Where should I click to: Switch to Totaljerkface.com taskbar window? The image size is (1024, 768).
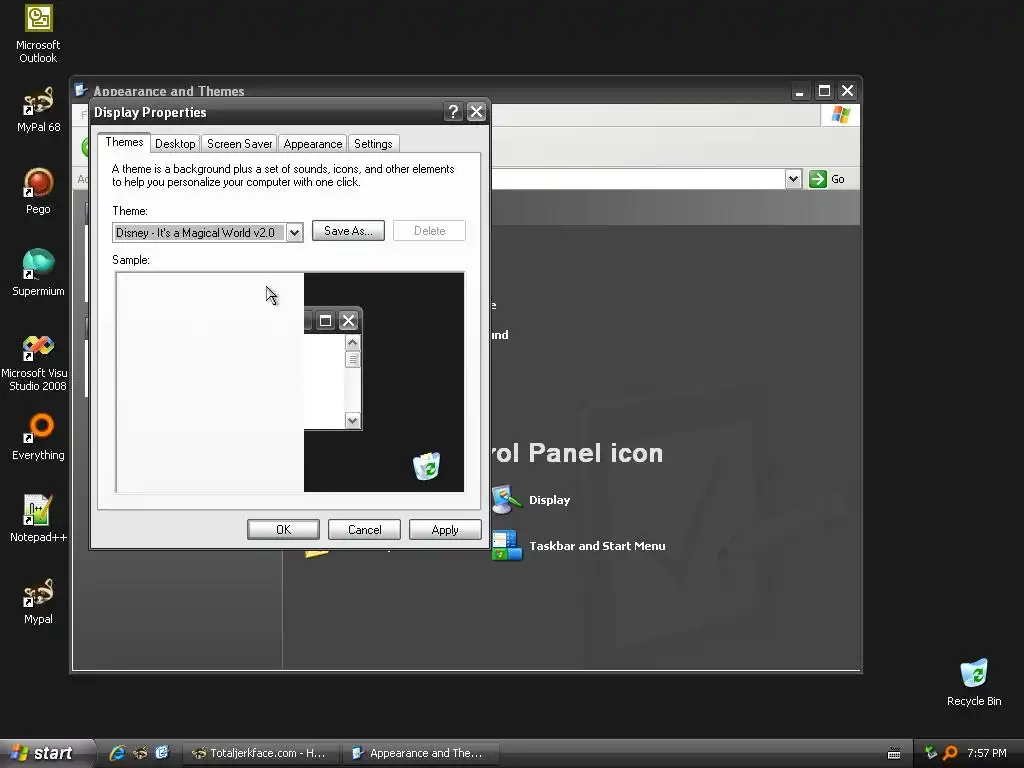[x=260, y=753]
